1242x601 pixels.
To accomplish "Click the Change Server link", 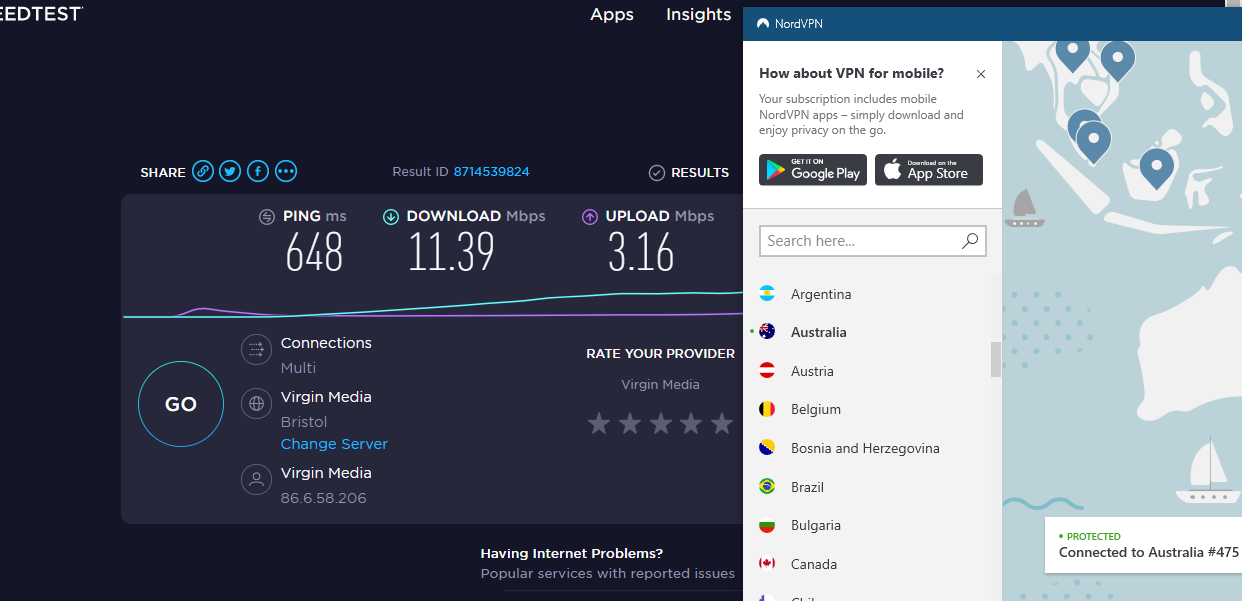I will 334,444.
